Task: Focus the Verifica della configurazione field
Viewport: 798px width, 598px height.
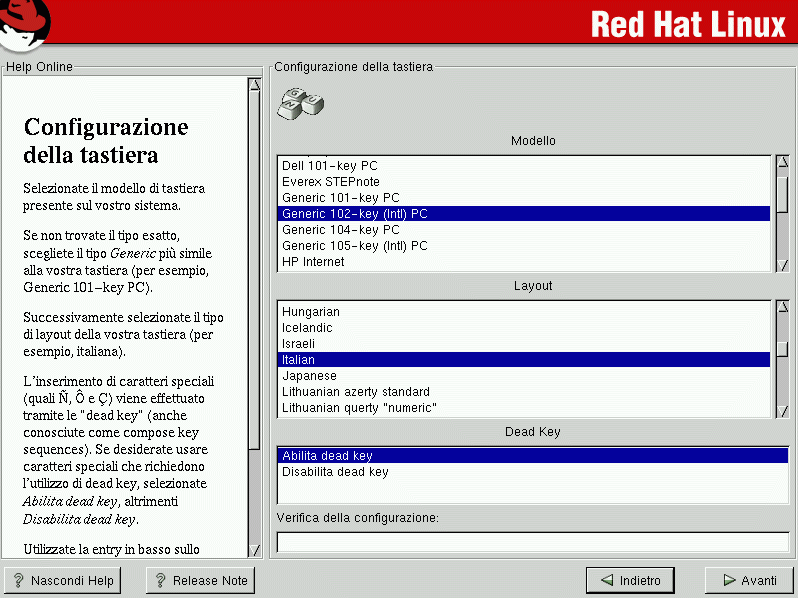Action: pos(531,542)
